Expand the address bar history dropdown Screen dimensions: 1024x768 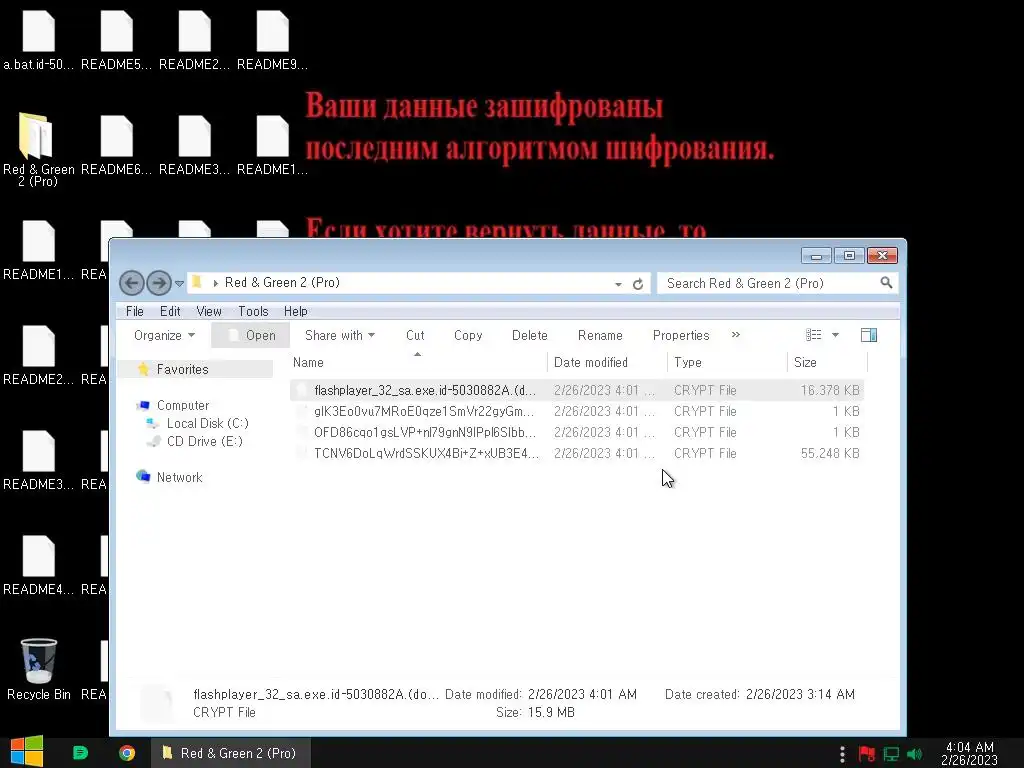[618, 284]
